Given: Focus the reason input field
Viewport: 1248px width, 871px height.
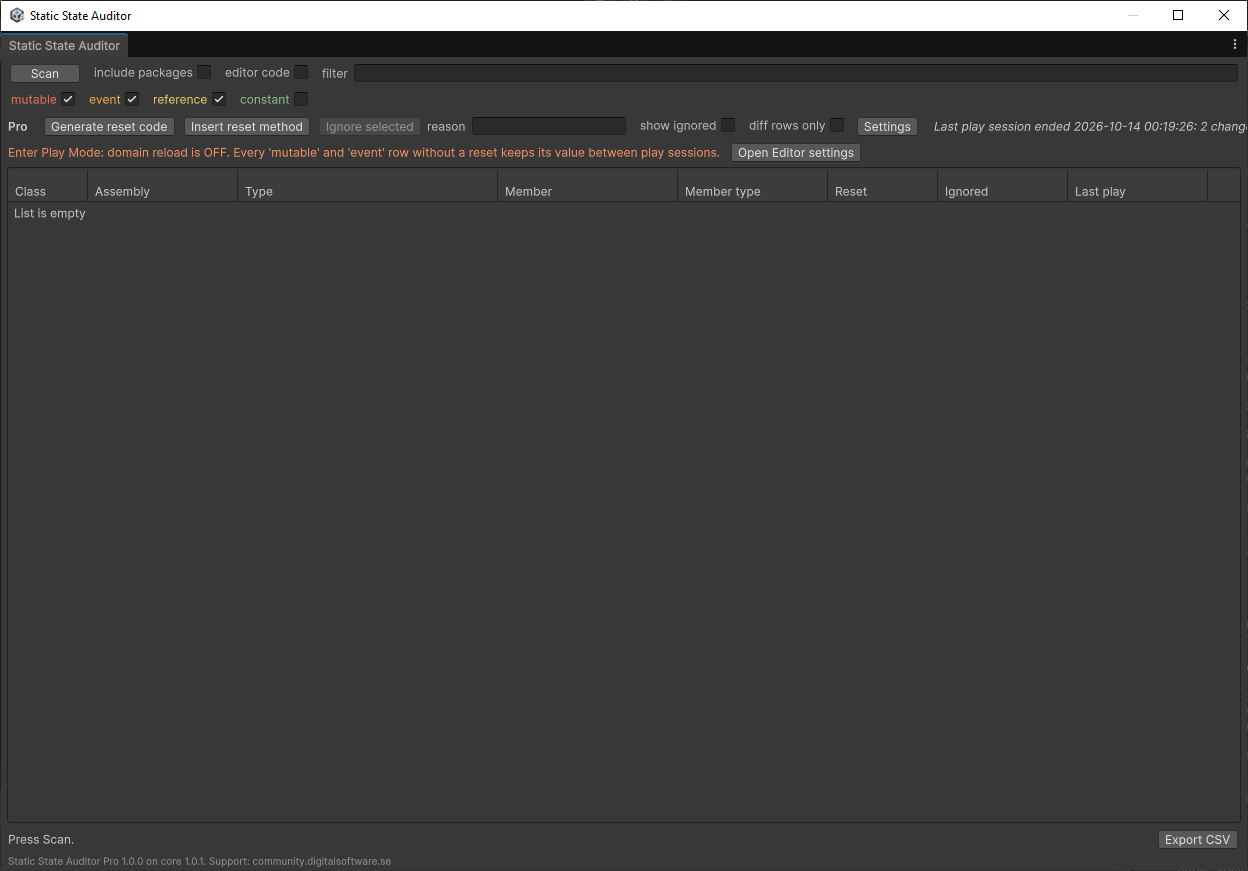Looking at the screenshot, I should (x=549, y=126).
